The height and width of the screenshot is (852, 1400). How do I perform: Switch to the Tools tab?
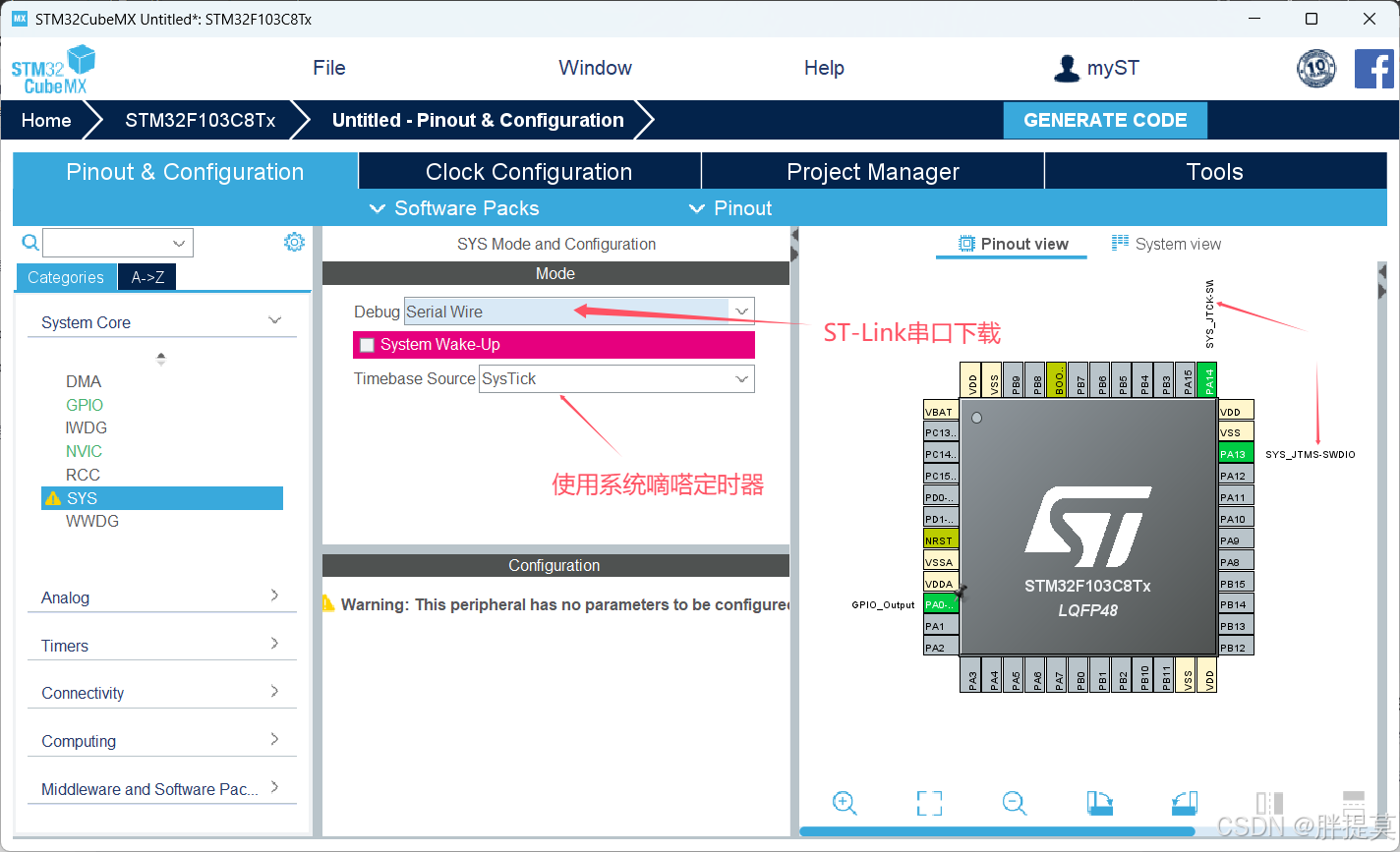(1215, 171)
